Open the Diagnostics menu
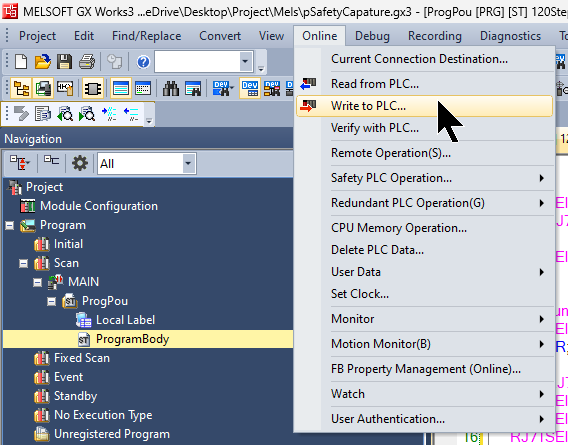The image size is (568, 445). coord(510,36)
